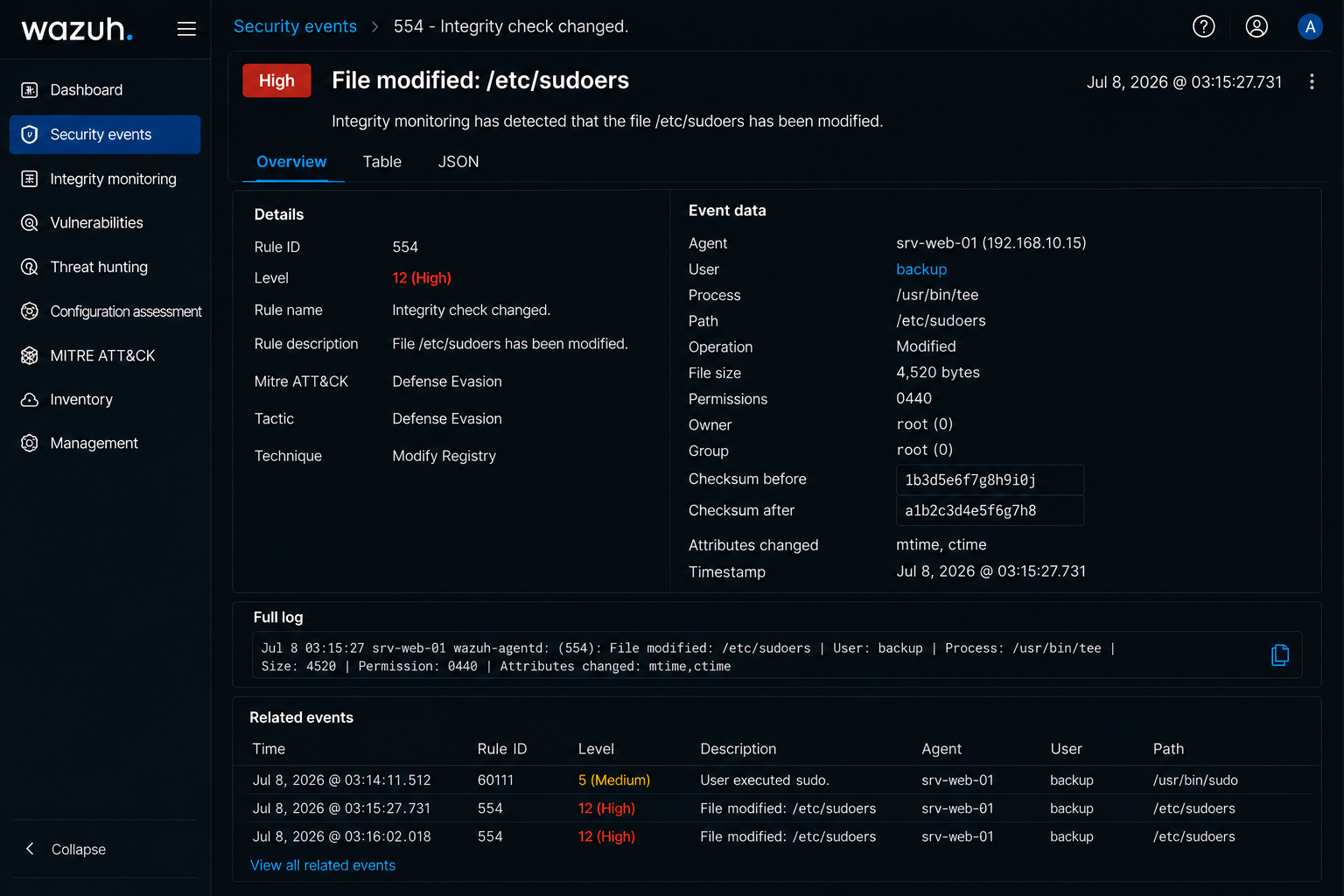Viewport: 1344px width, 896px height.
Task: Switch to the Table tab
Action: coord(382,162)
